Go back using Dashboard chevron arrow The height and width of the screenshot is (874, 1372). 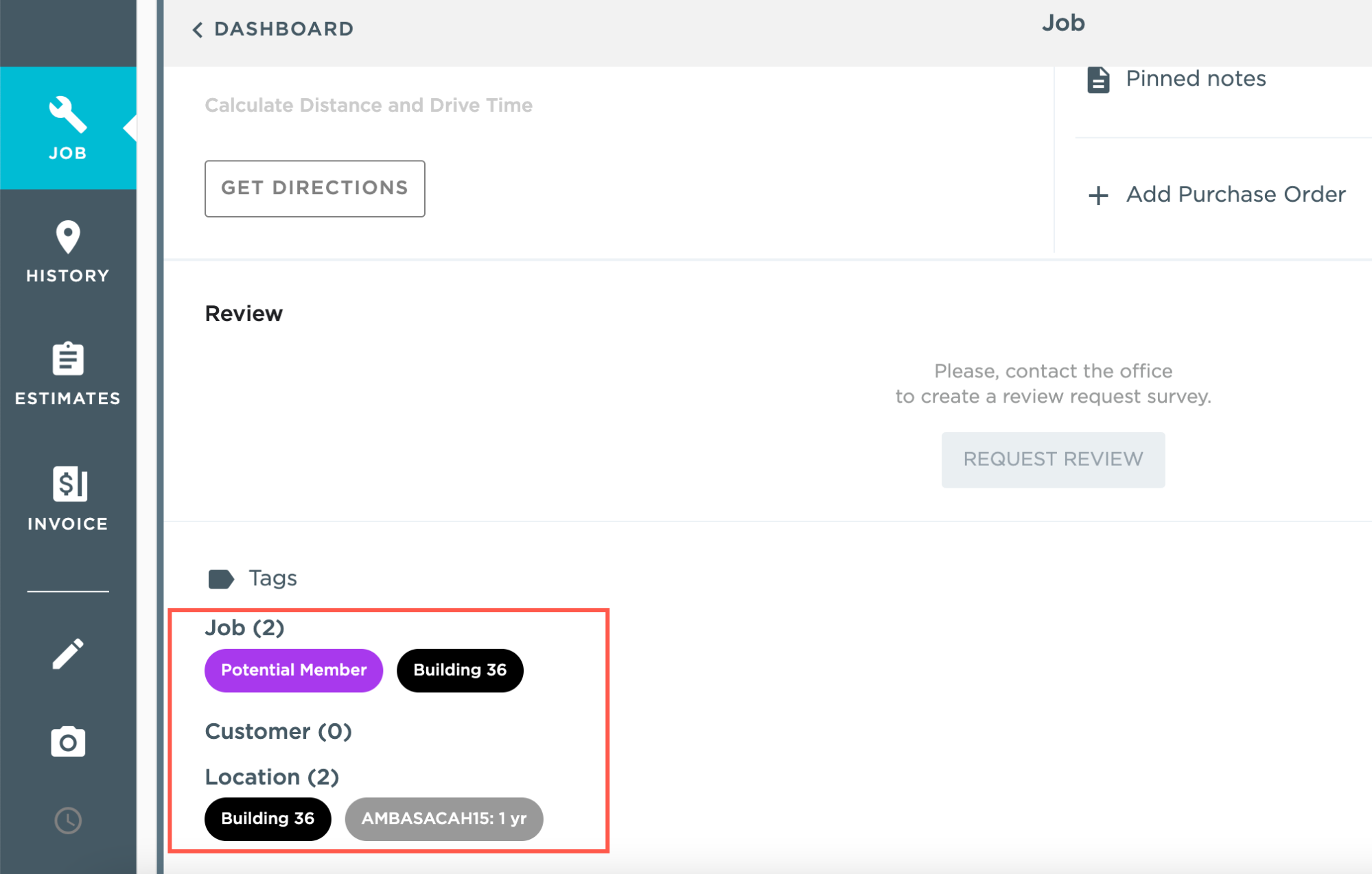(198, 29)
